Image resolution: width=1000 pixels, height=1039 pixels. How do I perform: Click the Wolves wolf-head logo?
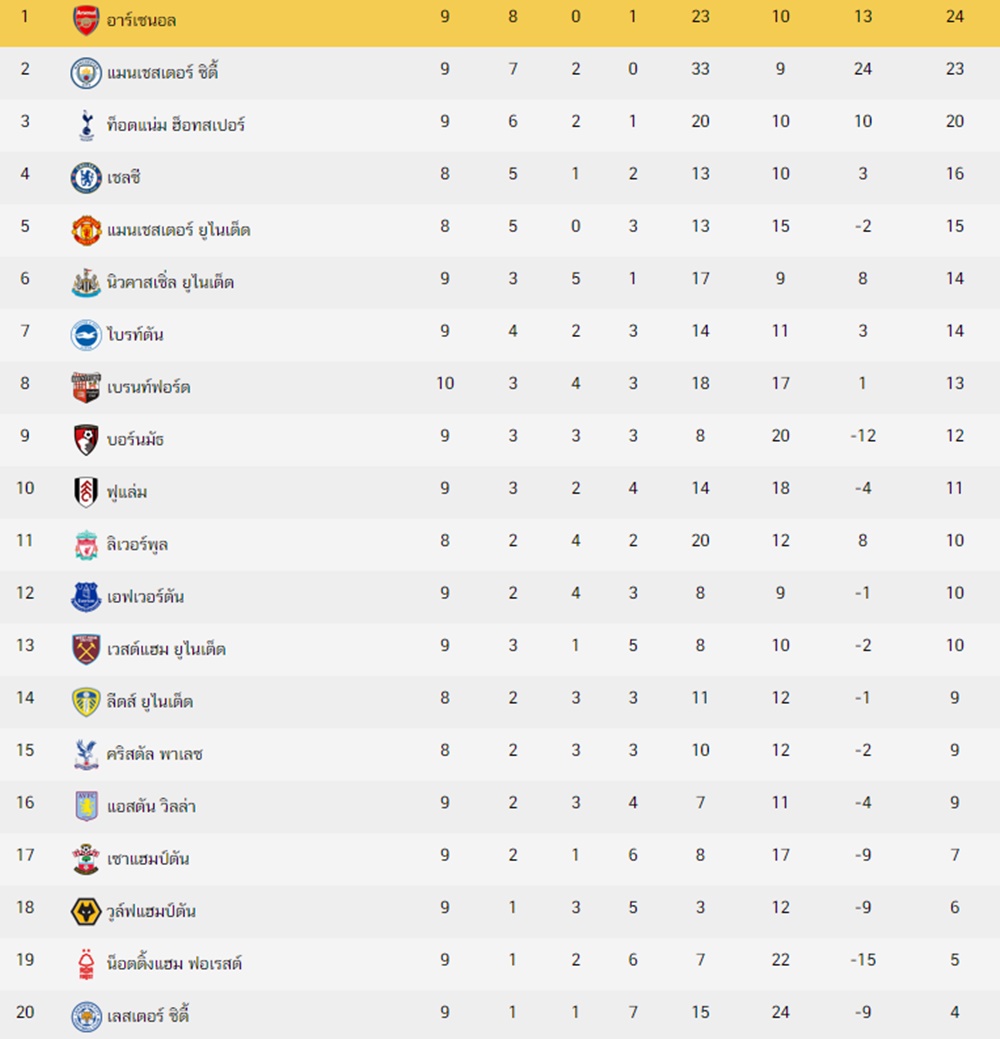click(86, 911)
